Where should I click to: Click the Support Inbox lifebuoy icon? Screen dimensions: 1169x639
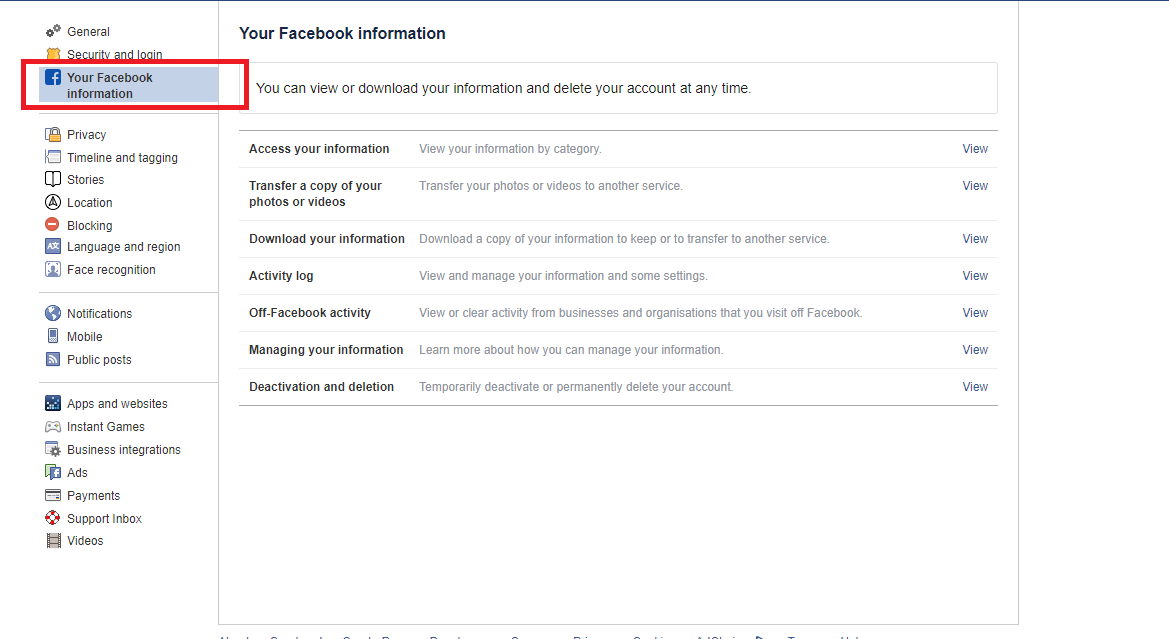53,518
